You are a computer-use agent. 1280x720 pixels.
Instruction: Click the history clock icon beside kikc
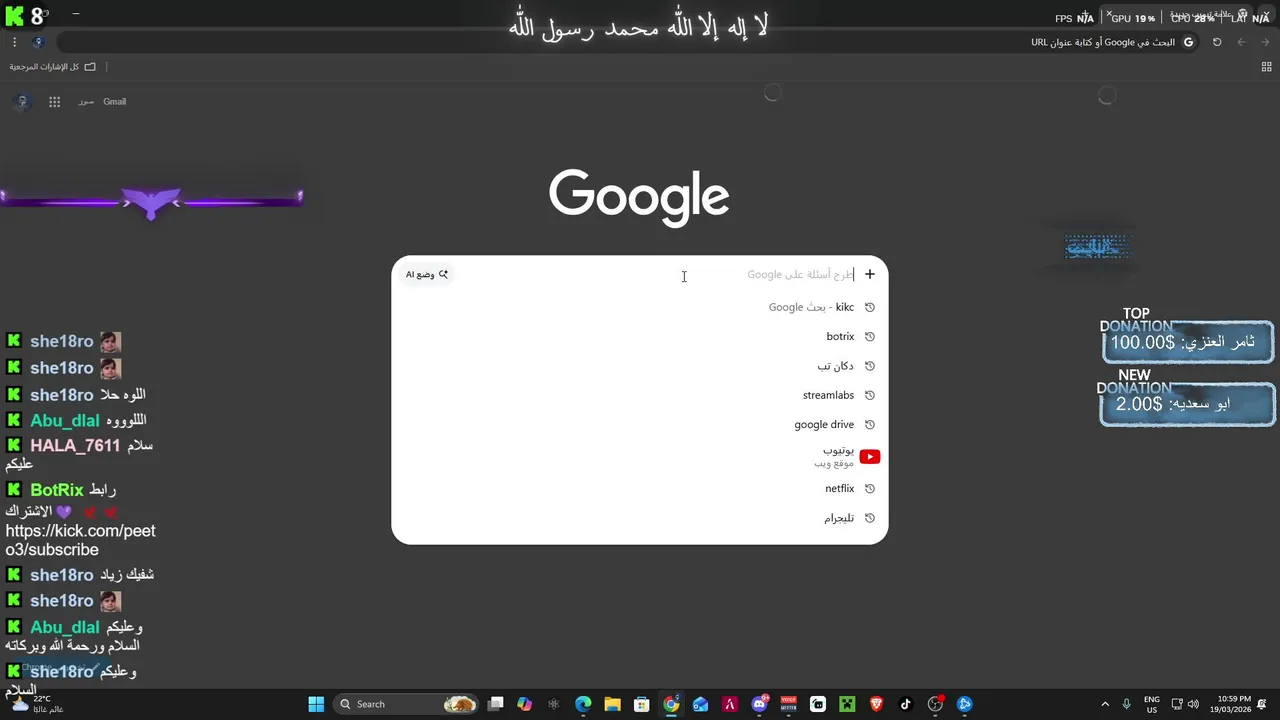pyautogui.click(x=870, y=307)
